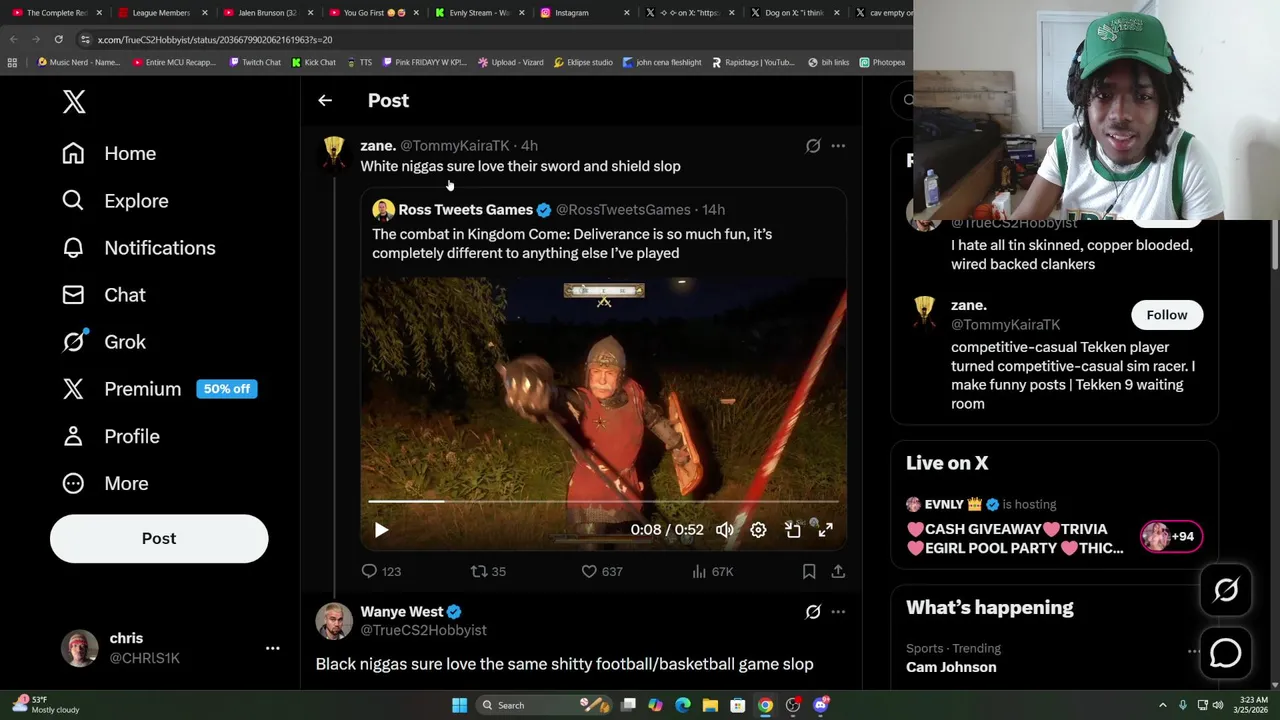Open File Explorer from taskbar
Viewport: 1280px width, 720px height.
[710, 705]
